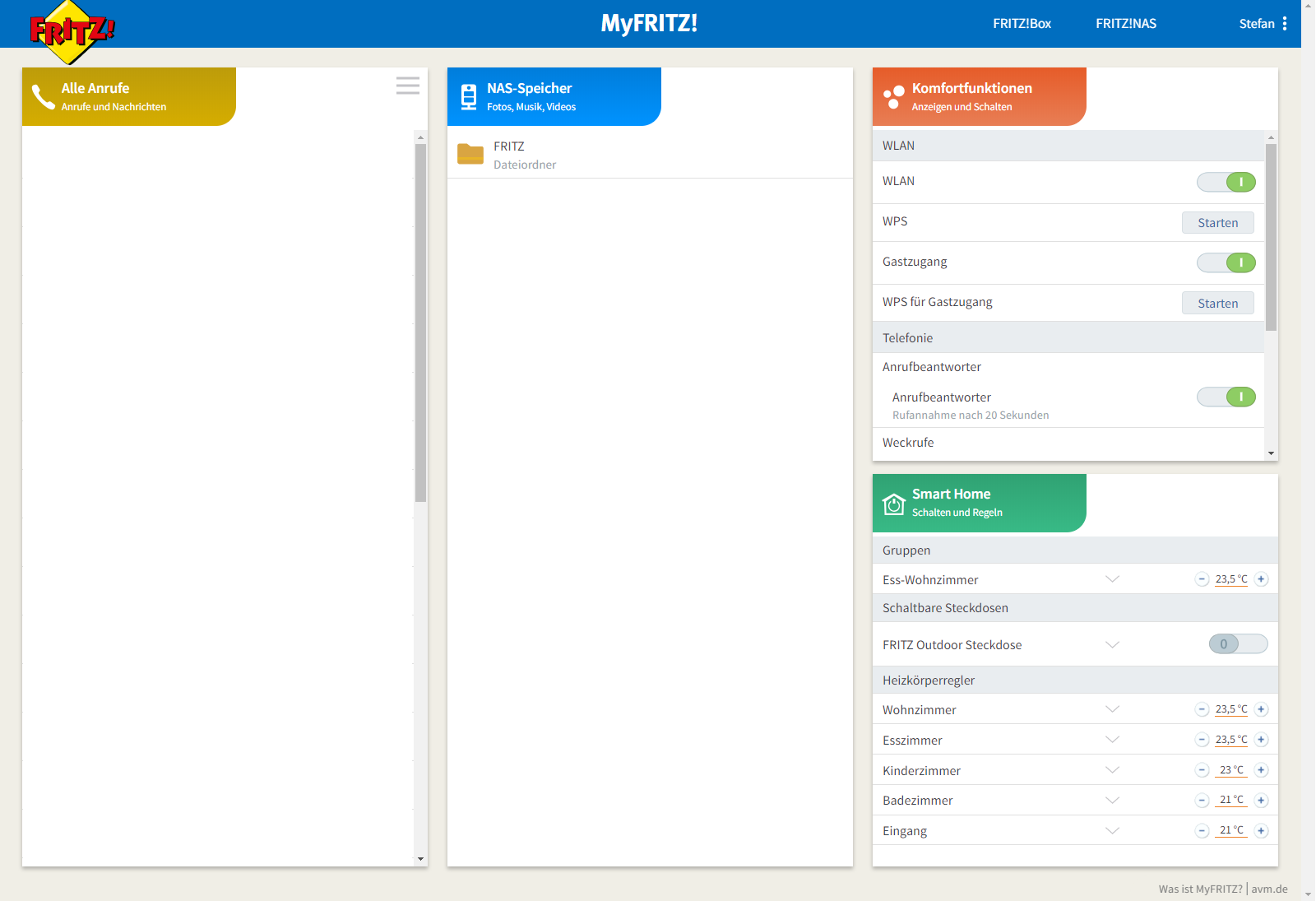This screenshot has height=901, width=1316.
Task: Click Alle Anrufe scroll-down arrow
Action: pos(421,859)
